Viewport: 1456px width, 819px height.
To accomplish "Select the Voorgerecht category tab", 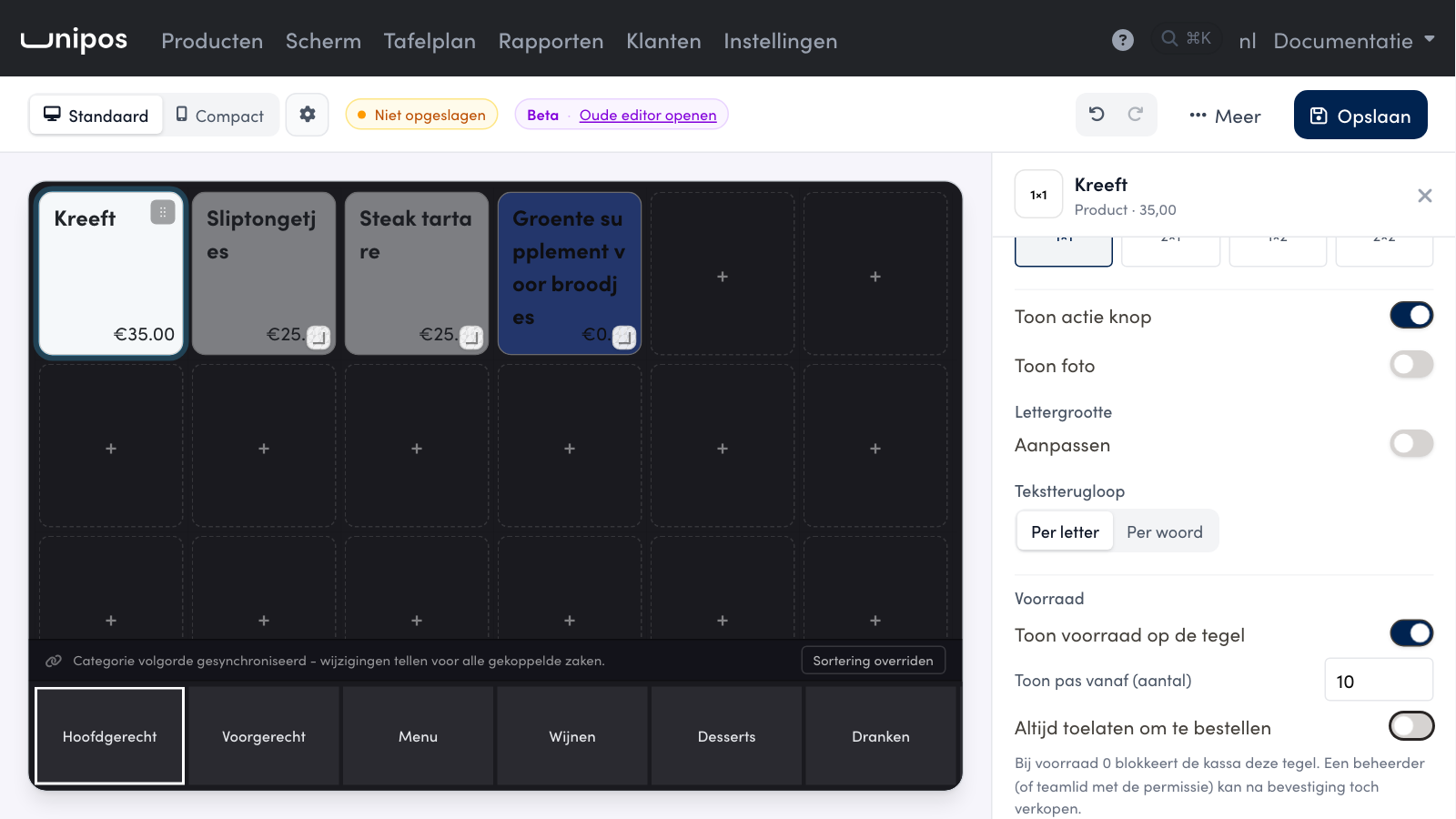I will [x=264, y=736].
